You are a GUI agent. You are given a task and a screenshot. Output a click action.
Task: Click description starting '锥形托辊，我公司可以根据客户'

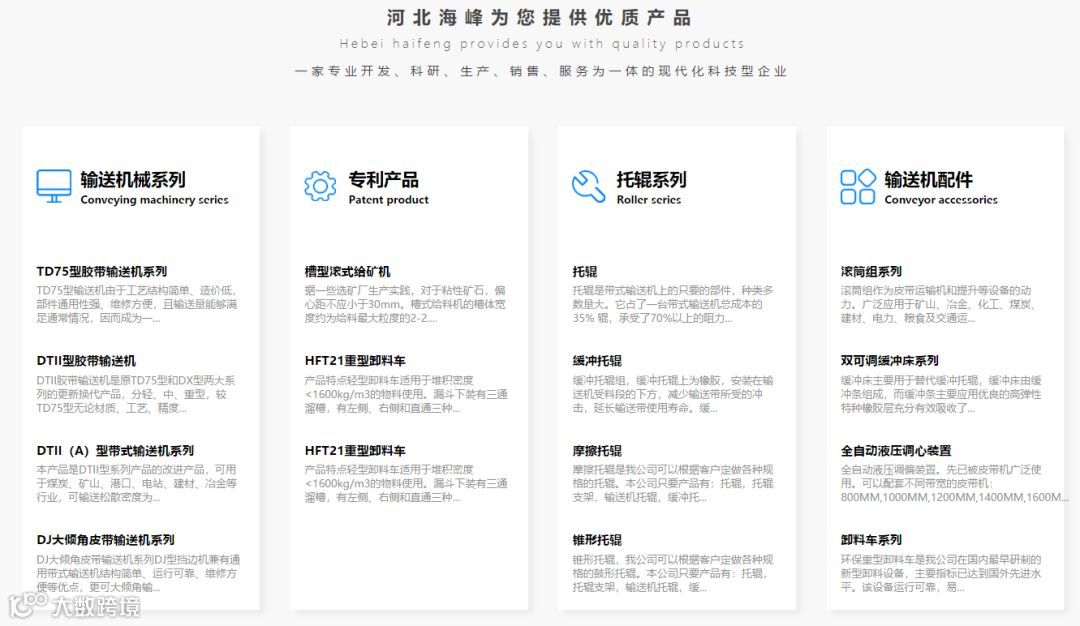[x=673, y=573]
